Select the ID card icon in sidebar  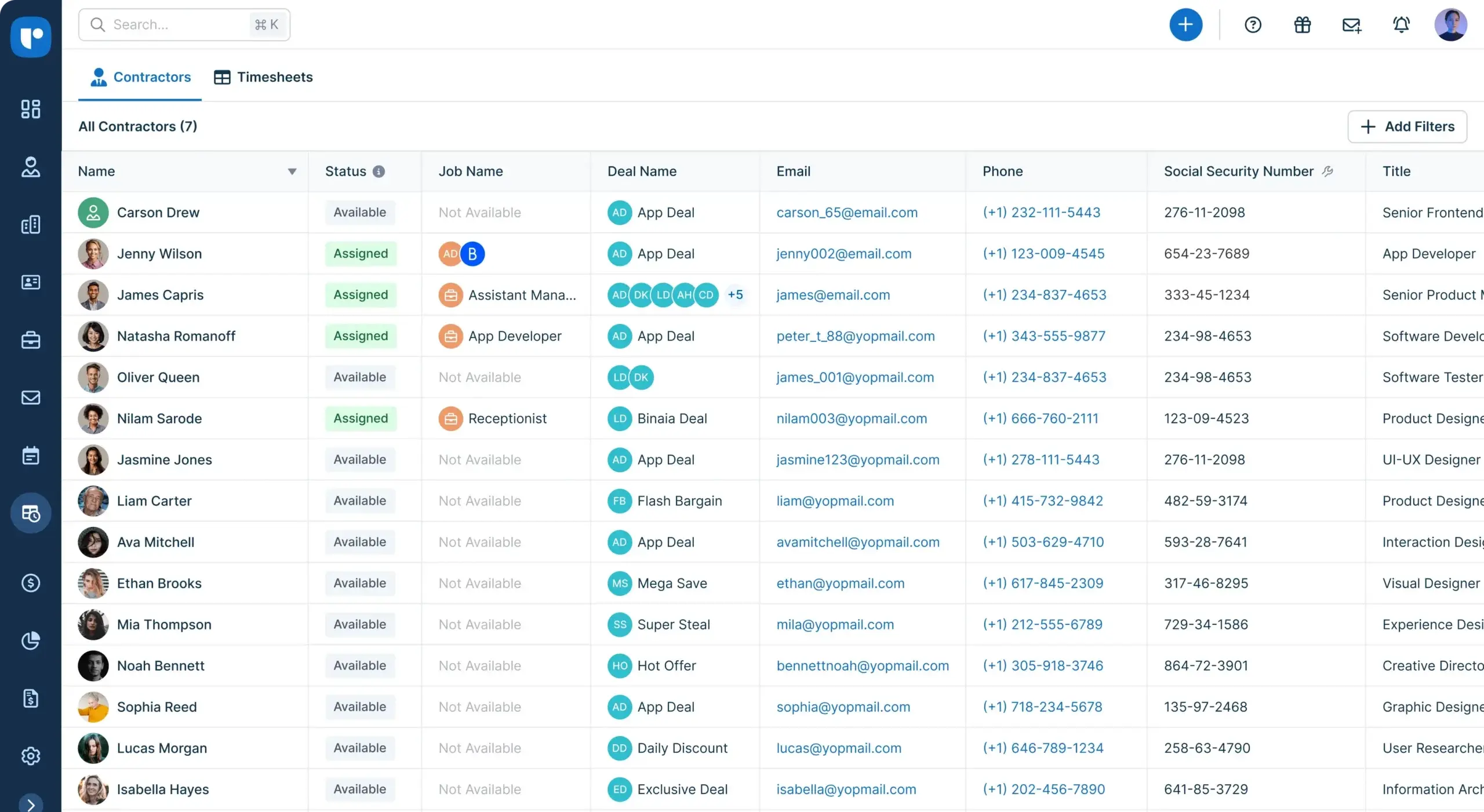(31, 283)
